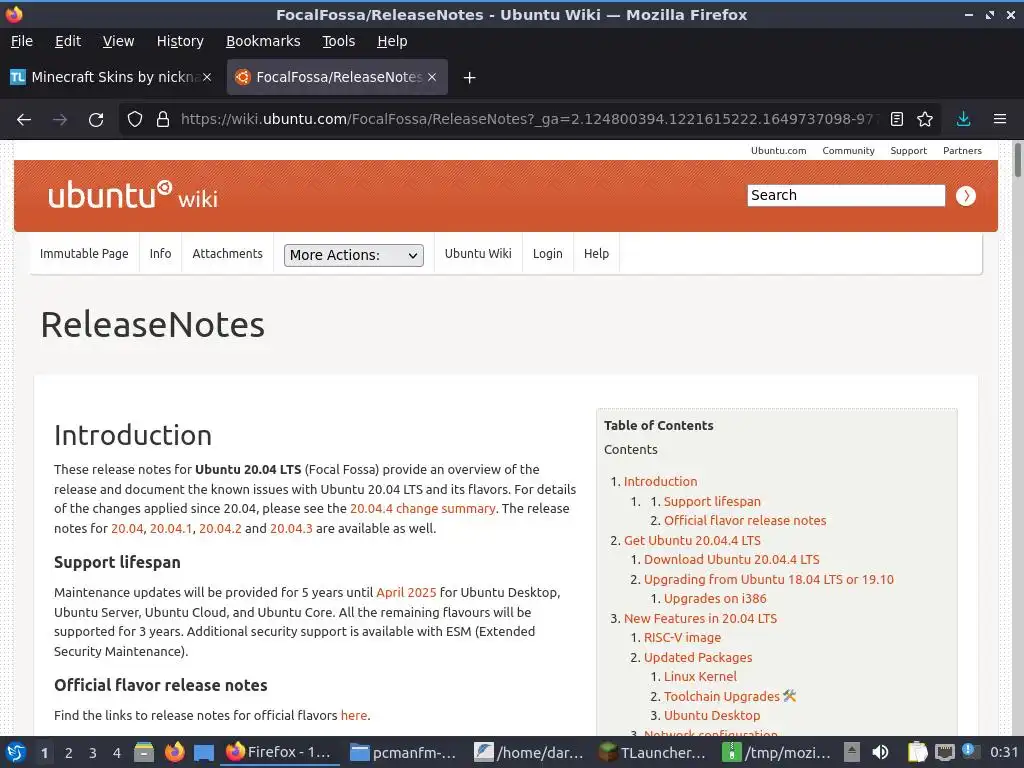The width and height of the screenshot is (1024, 768).
Task: Launch Firefox from taskbar quick-launch icon
Action: tap(174, 752)
